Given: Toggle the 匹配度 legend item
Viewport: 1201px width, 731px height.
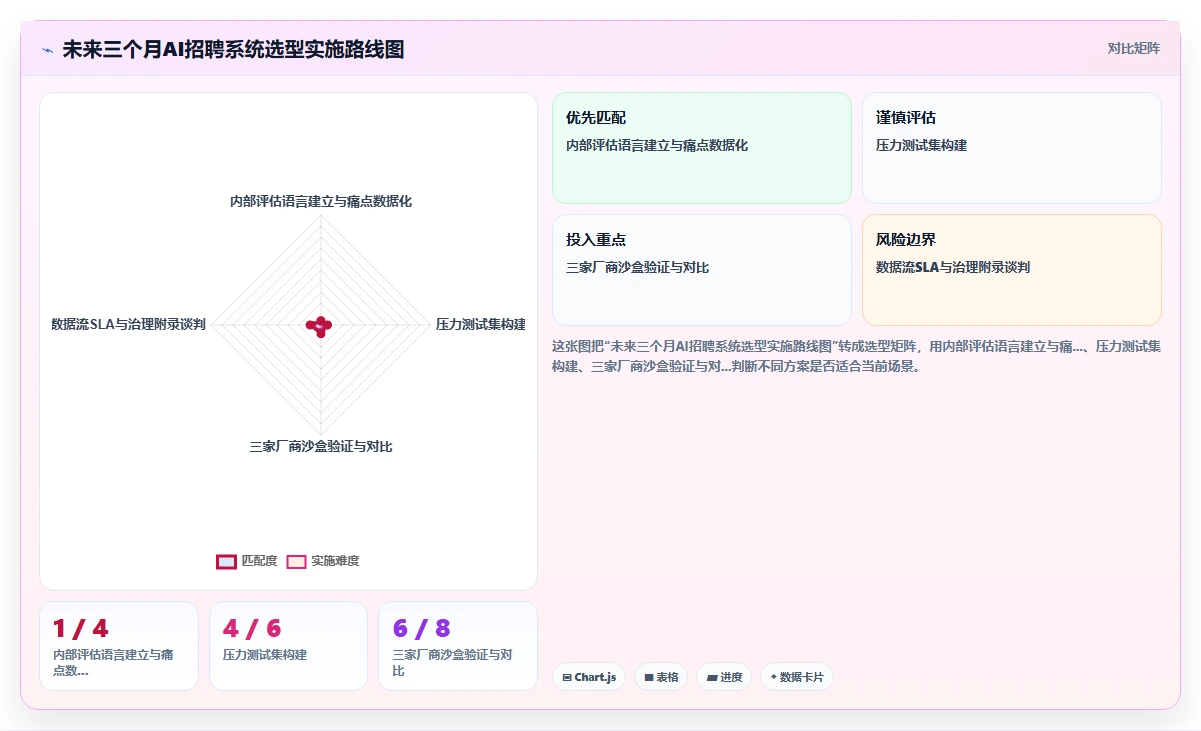Looking at the screenshot, I should [247, 561].
